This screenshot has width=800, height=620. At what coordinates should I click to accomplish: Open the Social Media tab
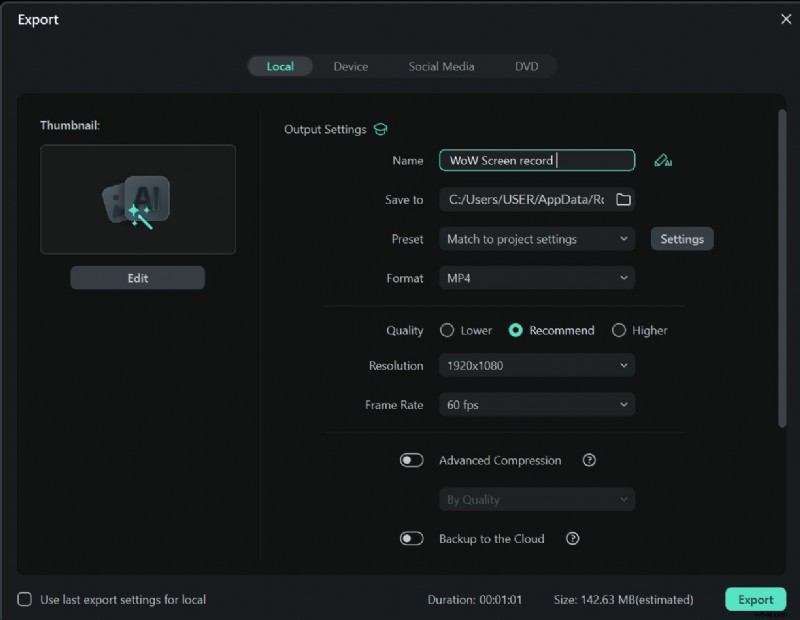(441, 66)
